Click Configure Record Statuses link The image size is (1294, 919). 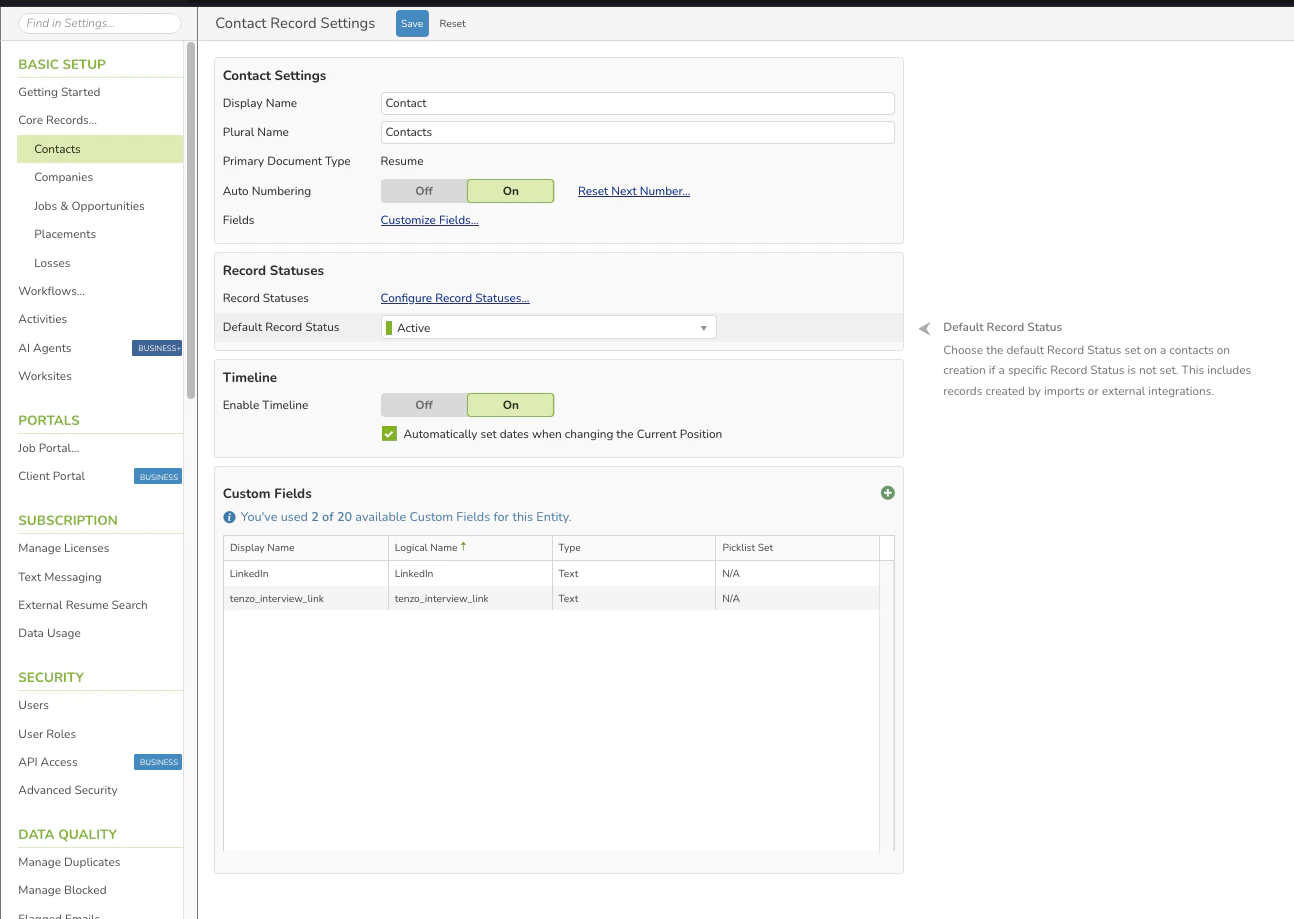pos(455,297)
